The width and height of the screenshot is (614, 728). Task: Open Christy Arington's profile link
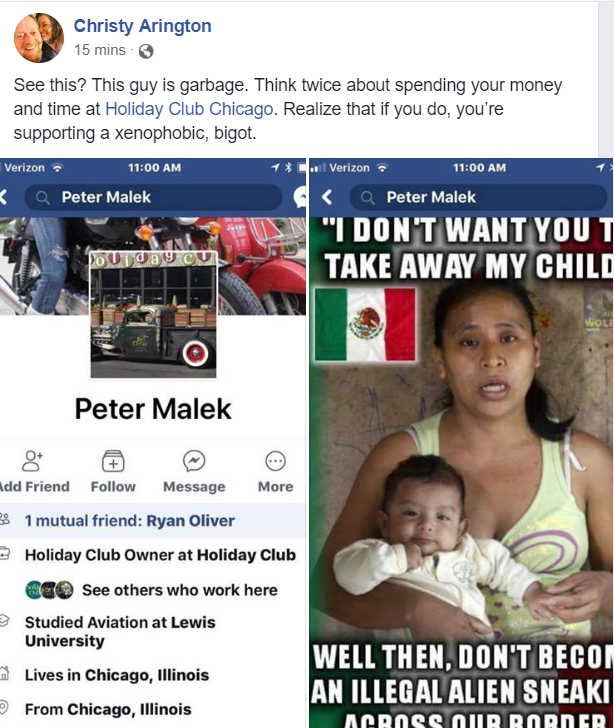click(x=143, y=26)
